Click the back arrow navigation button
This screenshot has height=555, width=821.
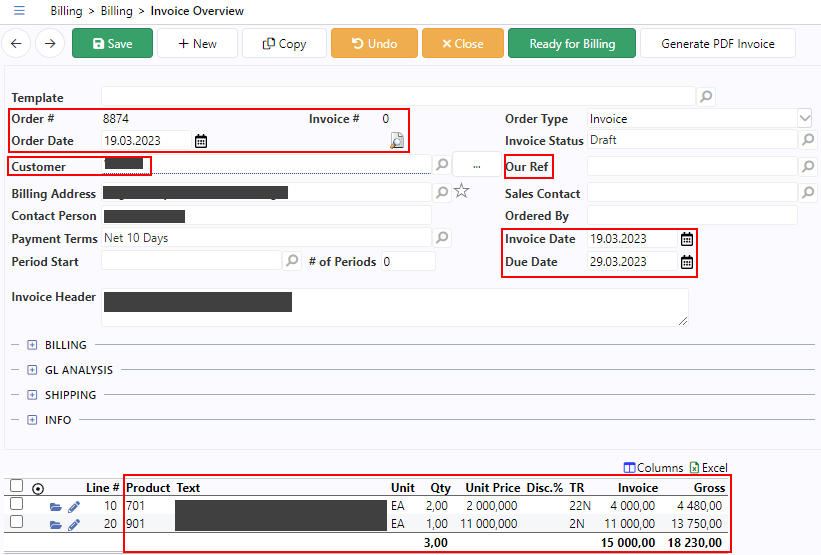17,44
